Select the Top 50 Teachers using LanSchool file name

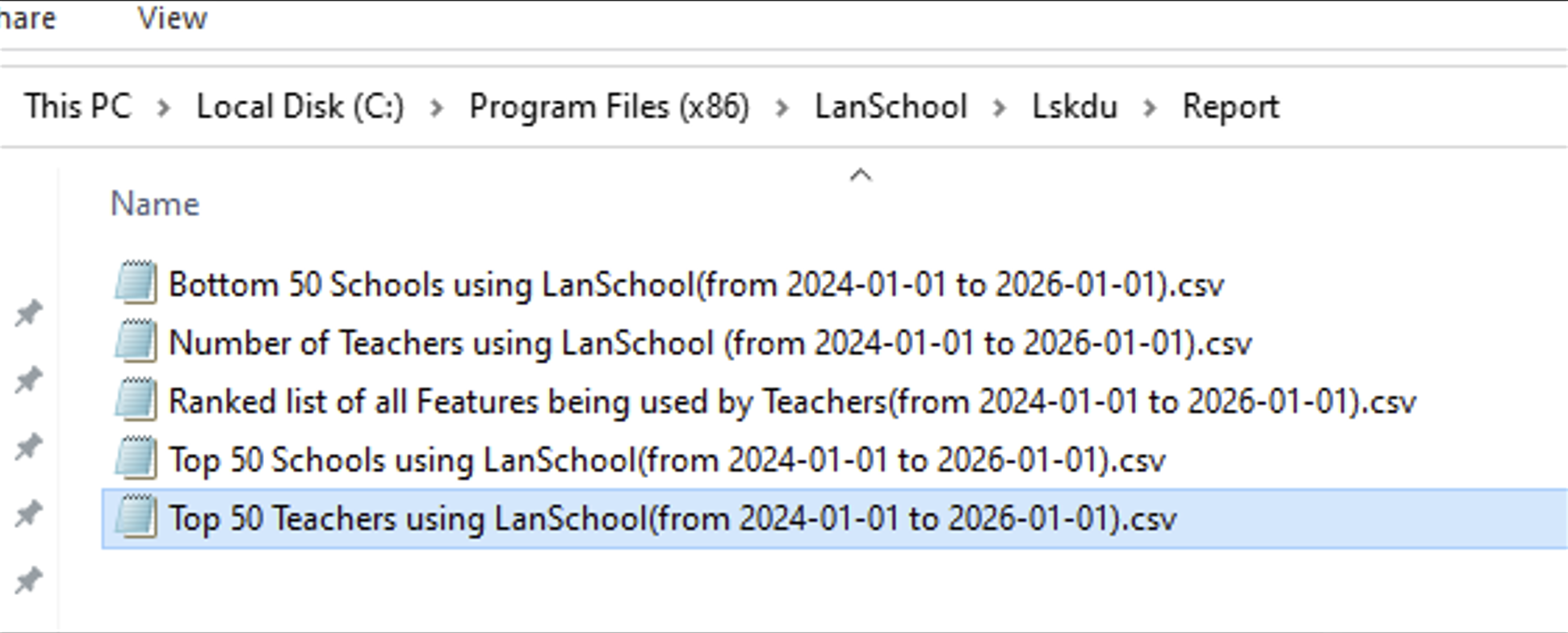point(673,518)
